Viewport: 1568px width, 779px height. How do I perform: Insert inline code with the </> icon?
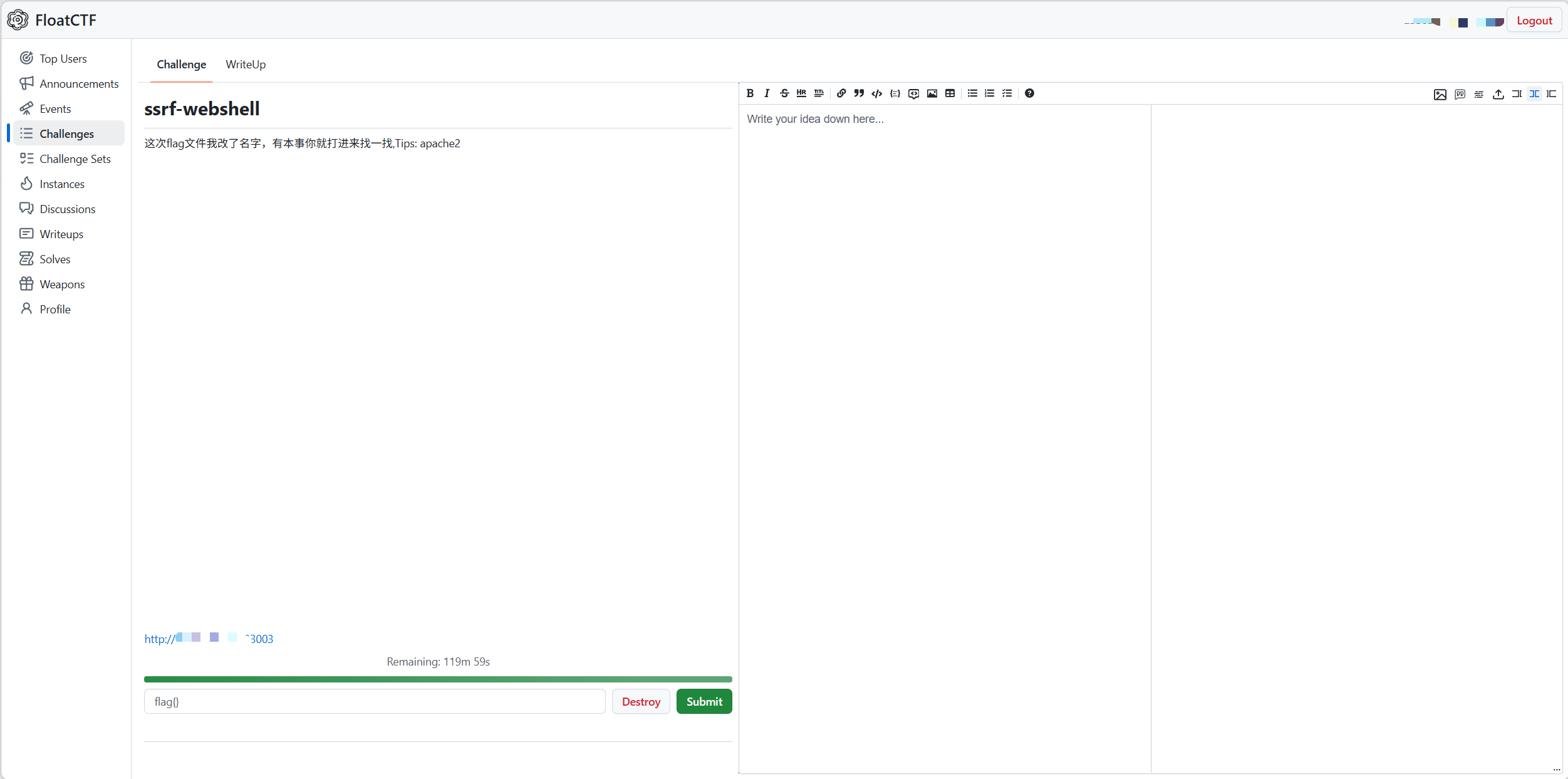coord(877,93)
